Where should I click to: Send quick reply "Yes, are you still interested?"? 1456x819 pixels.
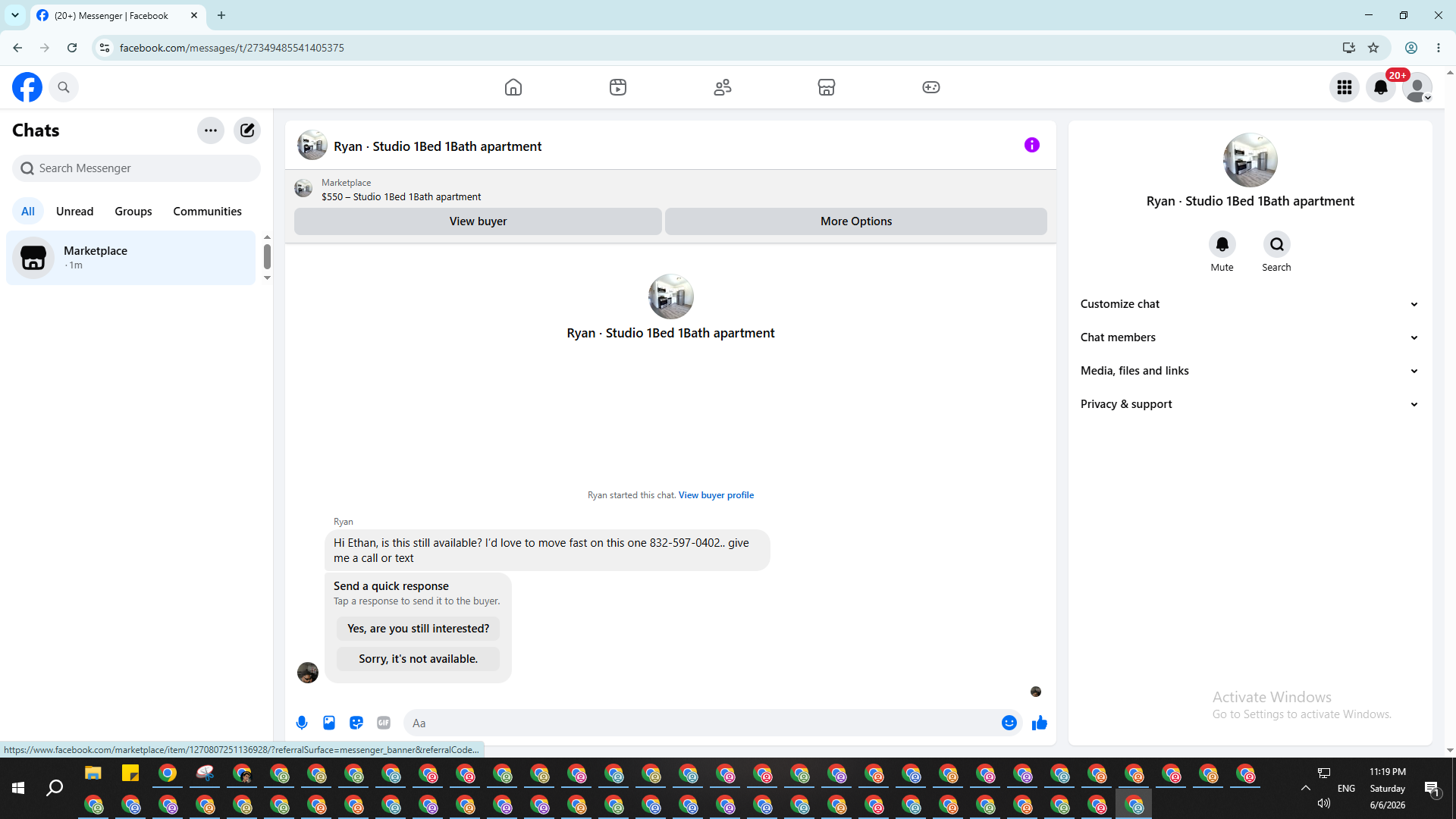tap(419, 629)
